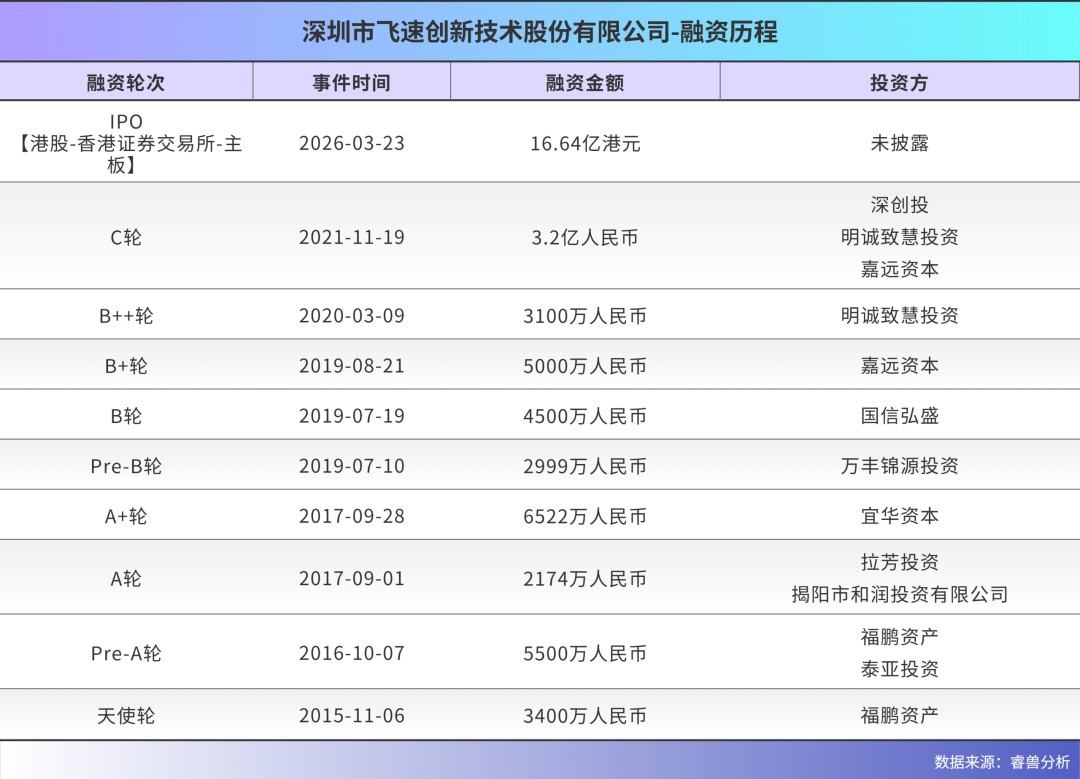Open investor 深创投 in the C轮 row
The width and height of the screenshot is (1080, 779).
coord(899,205)
